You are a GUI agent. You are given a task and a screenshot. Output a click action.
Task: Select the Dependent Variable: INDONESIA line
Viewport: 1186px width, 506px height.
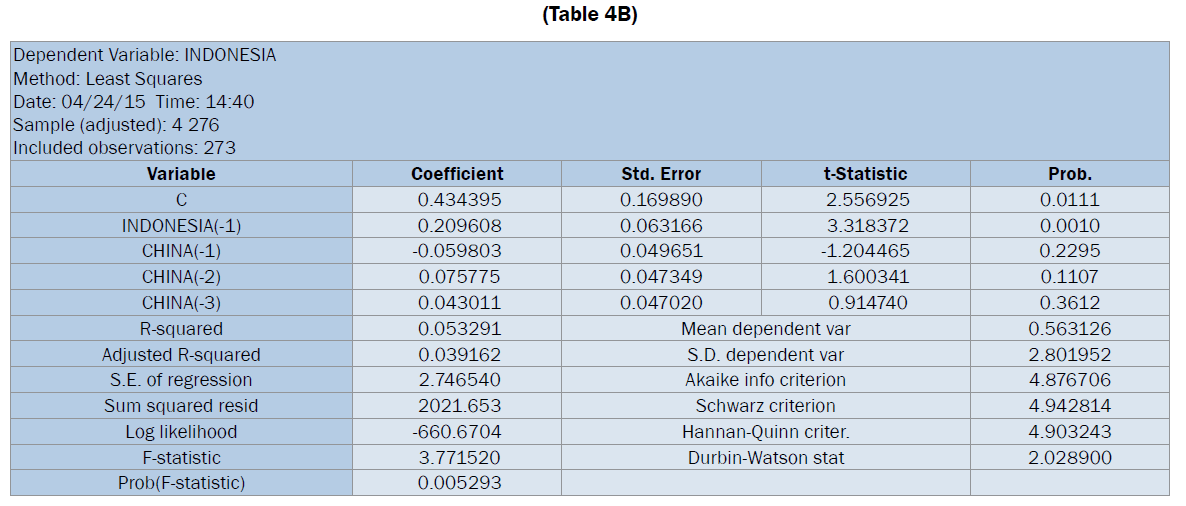[145, 56]
